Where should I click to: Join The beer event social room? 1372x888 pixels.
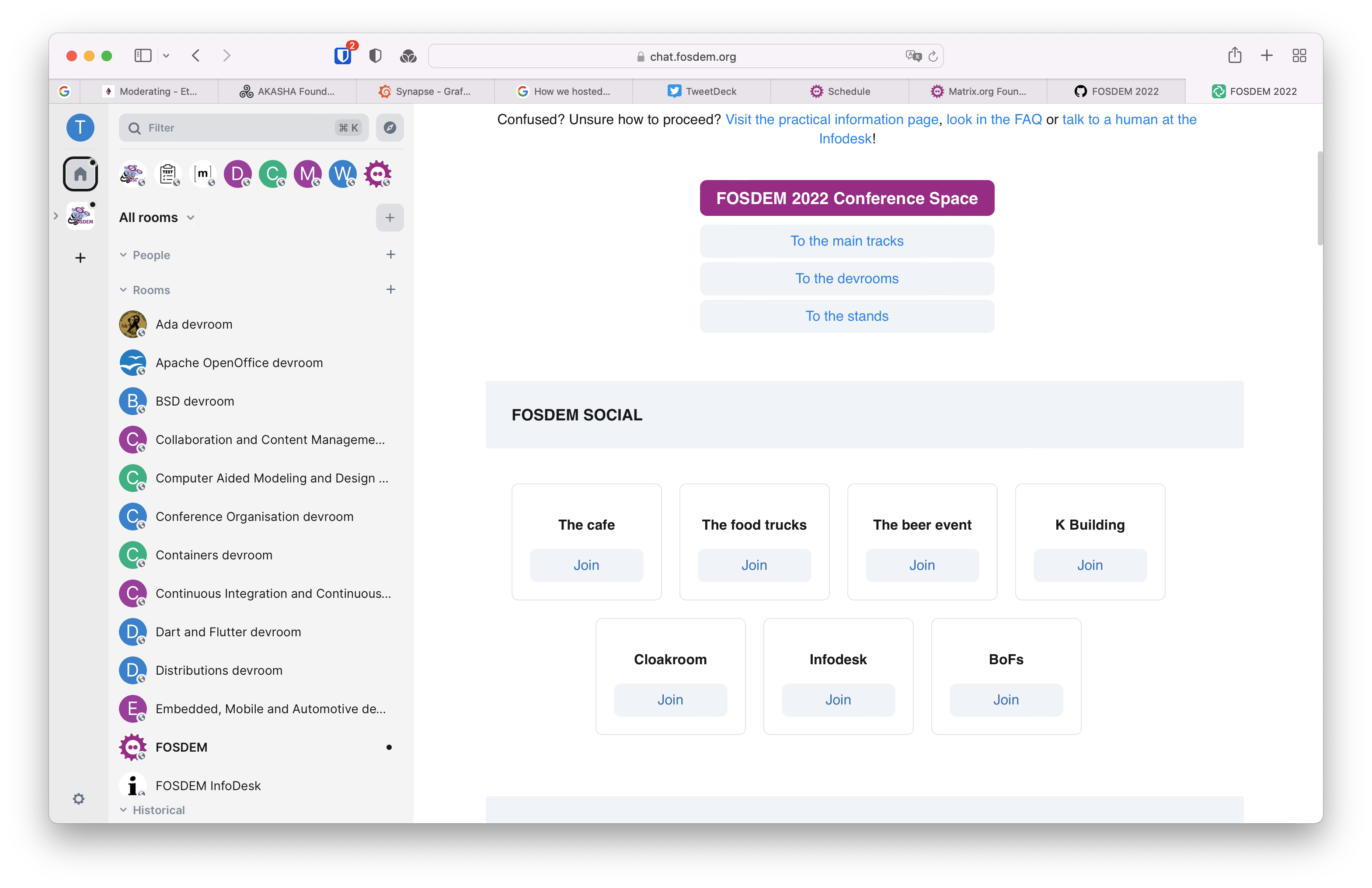pyautogui.click(x=921, y=564)
